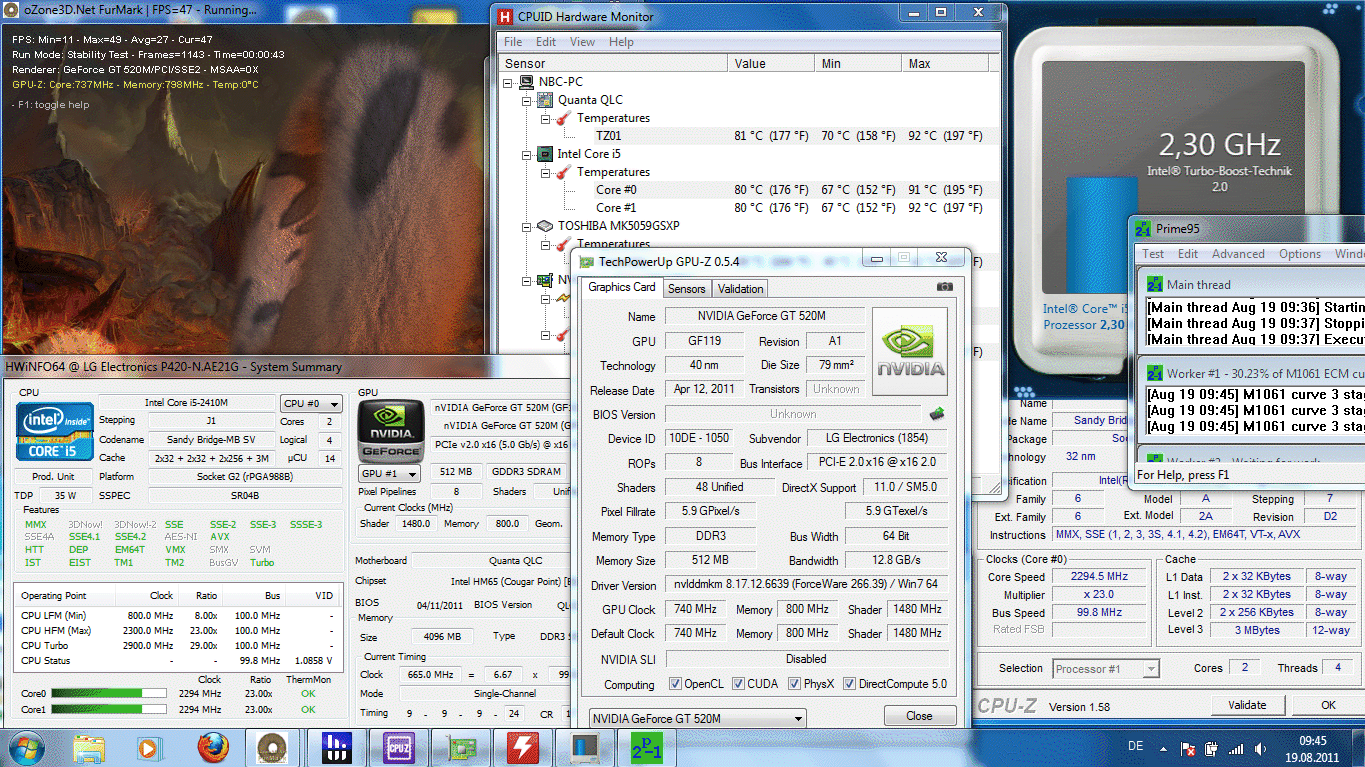
Task: Open Prime95 Test menu
Action: click(1153, 254)
